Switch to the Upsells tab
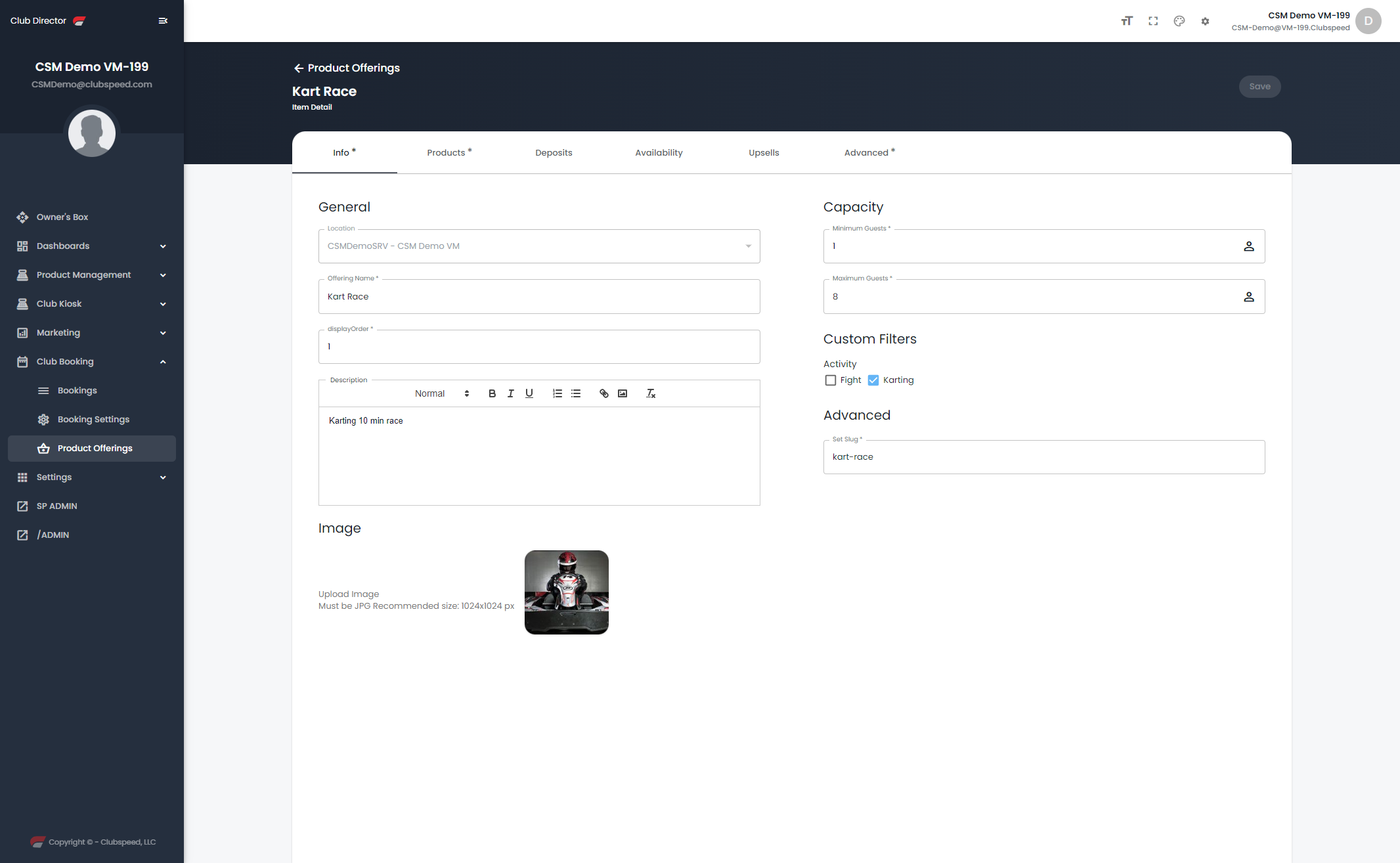Viewport: 1400px width, 863px height. pos(764,152)
